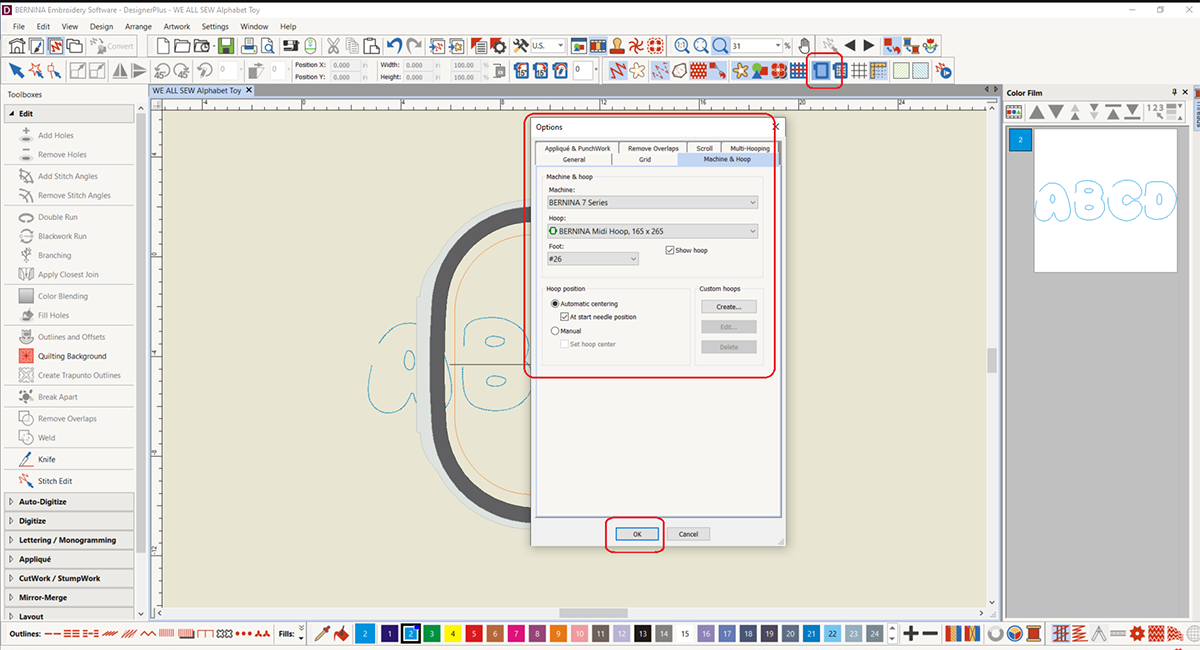The height and width of the screenshot is (650, 1200).
Task: Open the Multi-Hooping tab
Action: pyautogui.click(x=750, y=148)
